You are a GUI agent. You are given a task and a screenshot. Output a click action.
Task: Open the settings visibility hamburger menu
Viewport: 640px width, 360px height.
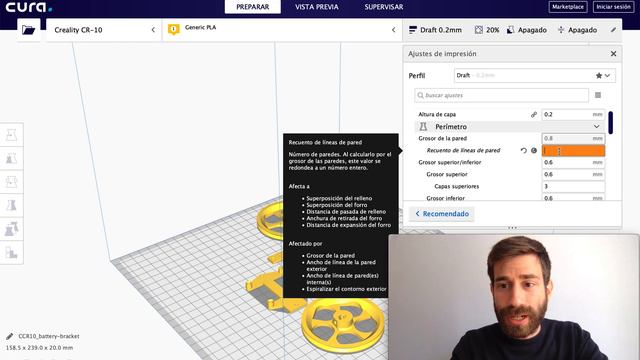click(598, 95)
